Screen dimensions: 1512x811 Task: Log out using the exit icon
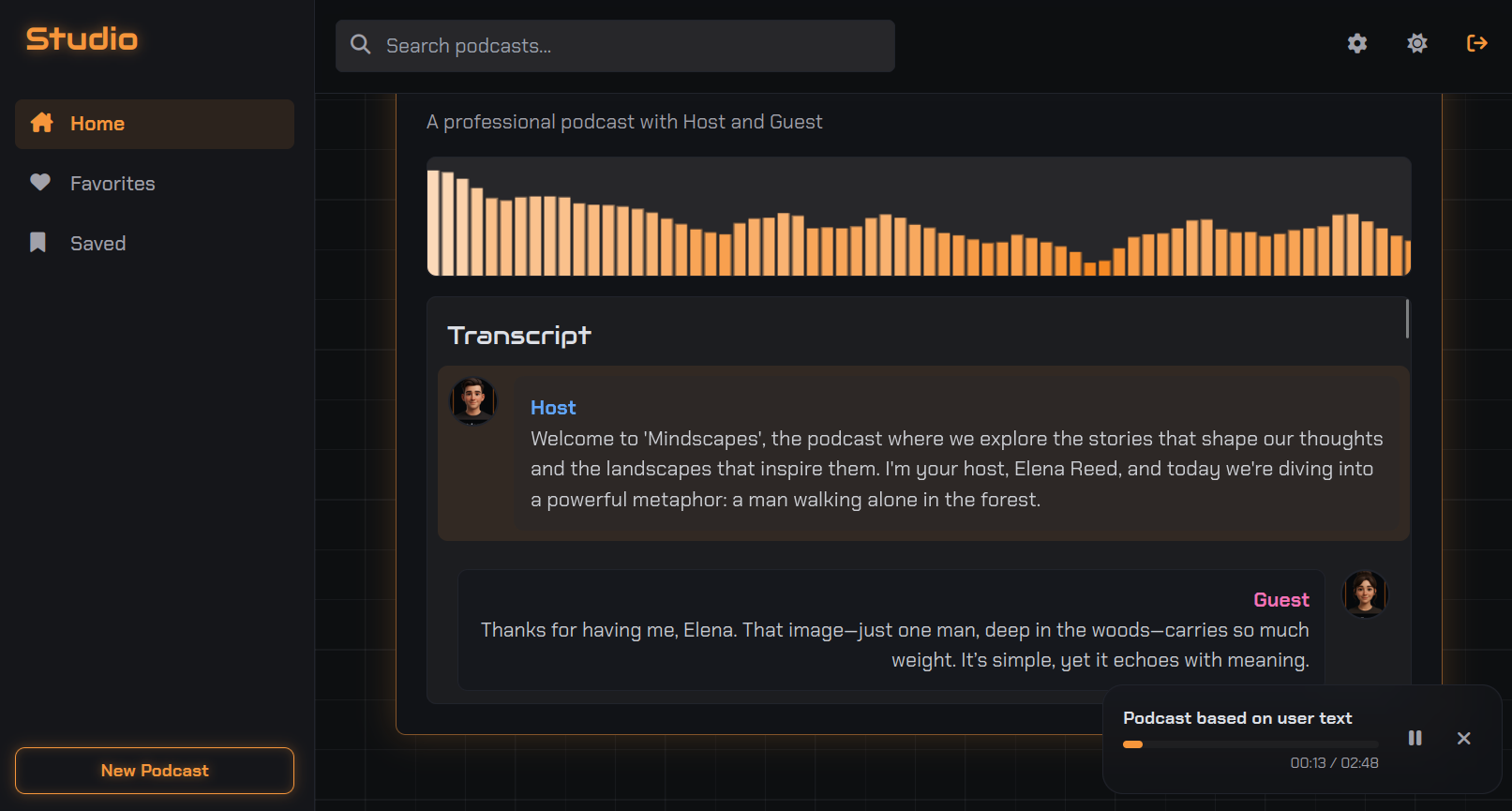1477,43
